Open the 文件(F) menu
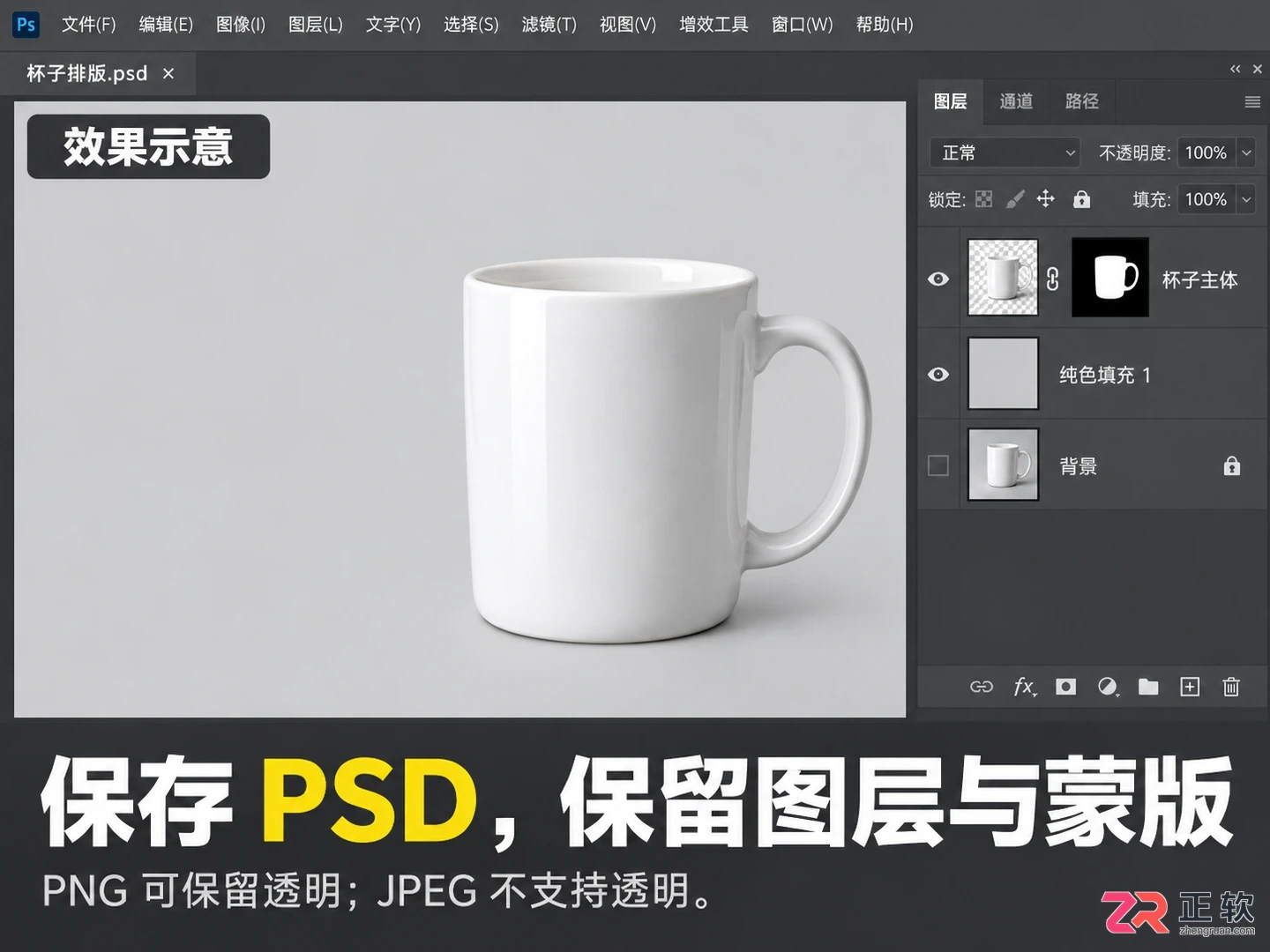 (x=88, y=24)
